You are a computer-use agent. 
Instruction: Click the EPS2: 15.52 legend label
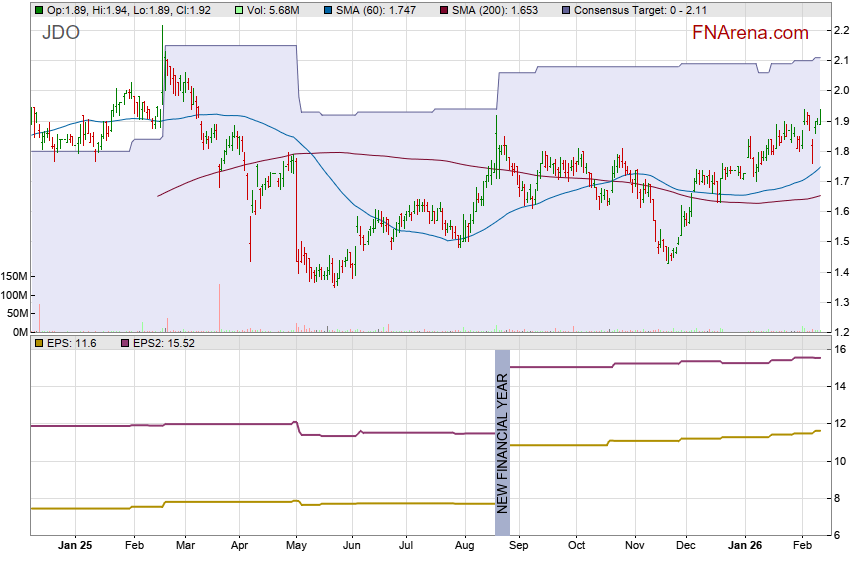(x=165, y=343)
